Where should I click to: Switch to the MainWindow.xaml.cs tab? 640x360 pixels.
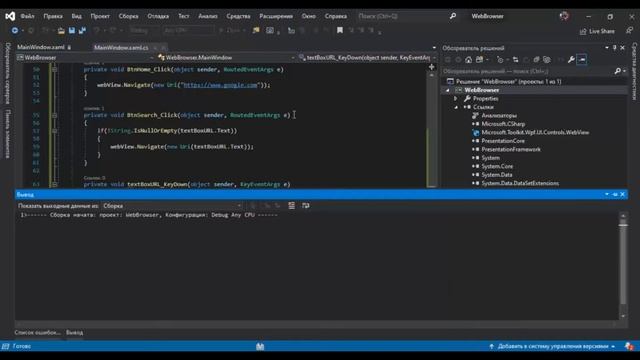coord(121,48)
